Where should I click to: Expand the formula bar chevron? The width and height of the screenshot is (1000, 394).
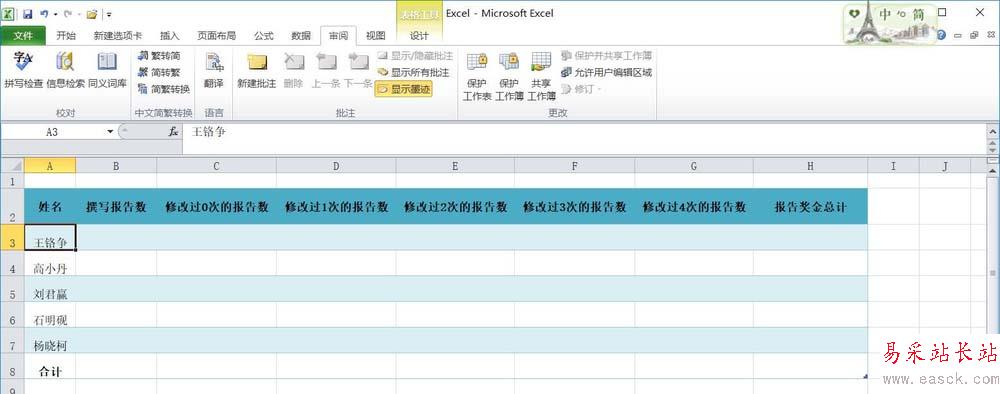(x=992, y=131)
